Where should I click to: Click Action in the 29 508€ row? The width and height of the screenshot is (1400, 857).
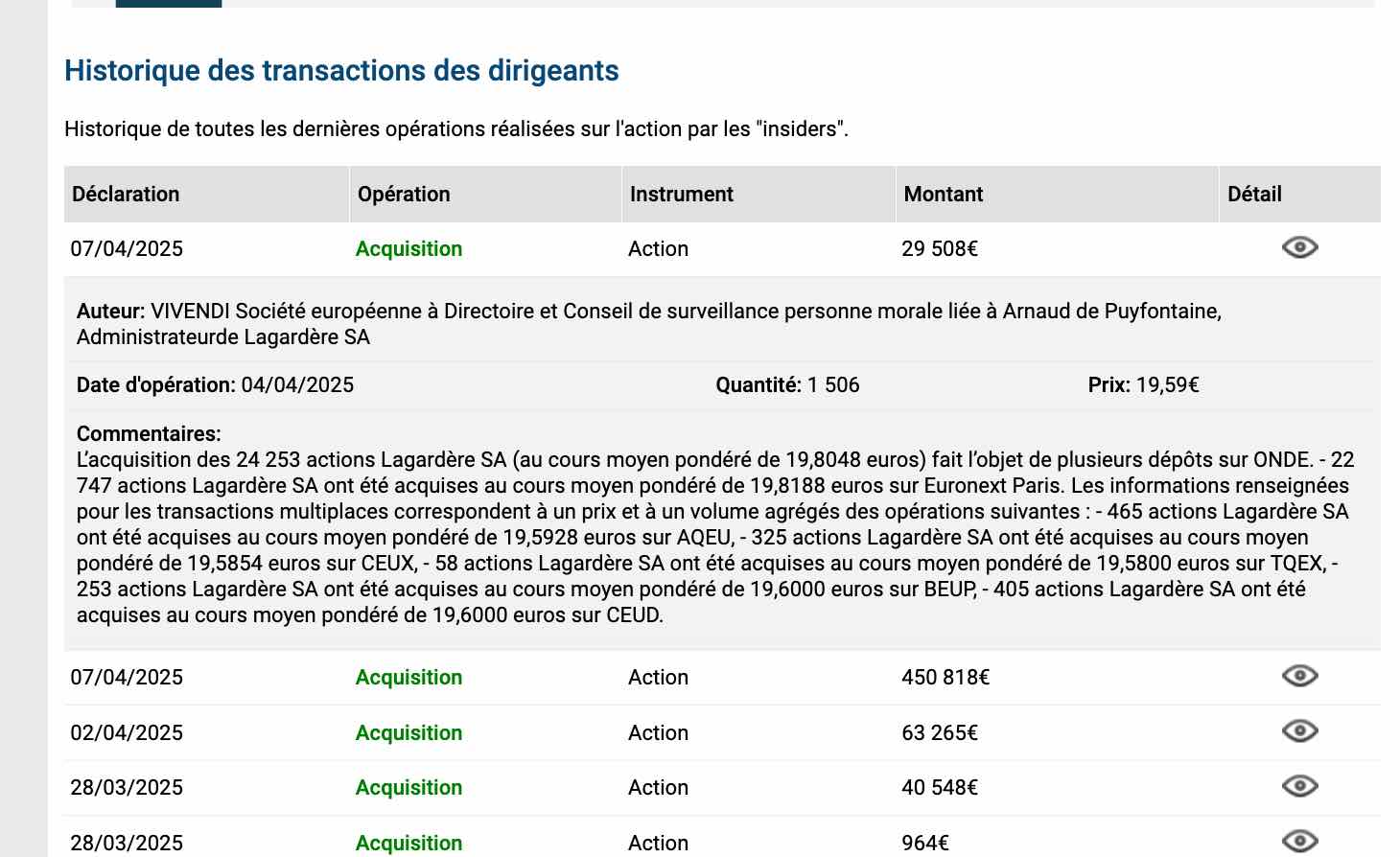point(658,248)
